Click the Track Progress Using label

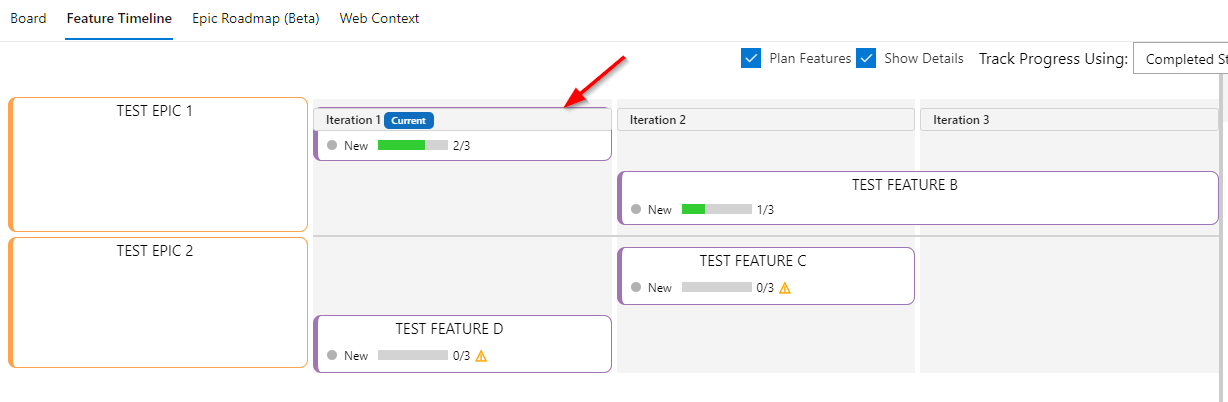[x=1053, y=59]
